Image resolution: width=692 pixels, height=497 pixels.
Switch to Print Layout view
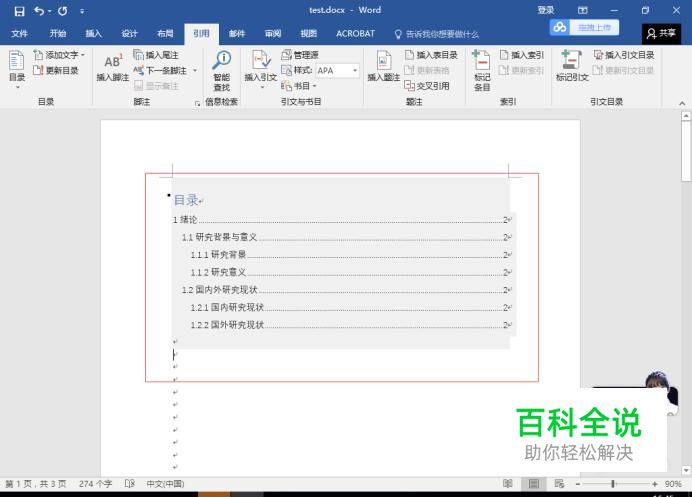coord(534,484)
